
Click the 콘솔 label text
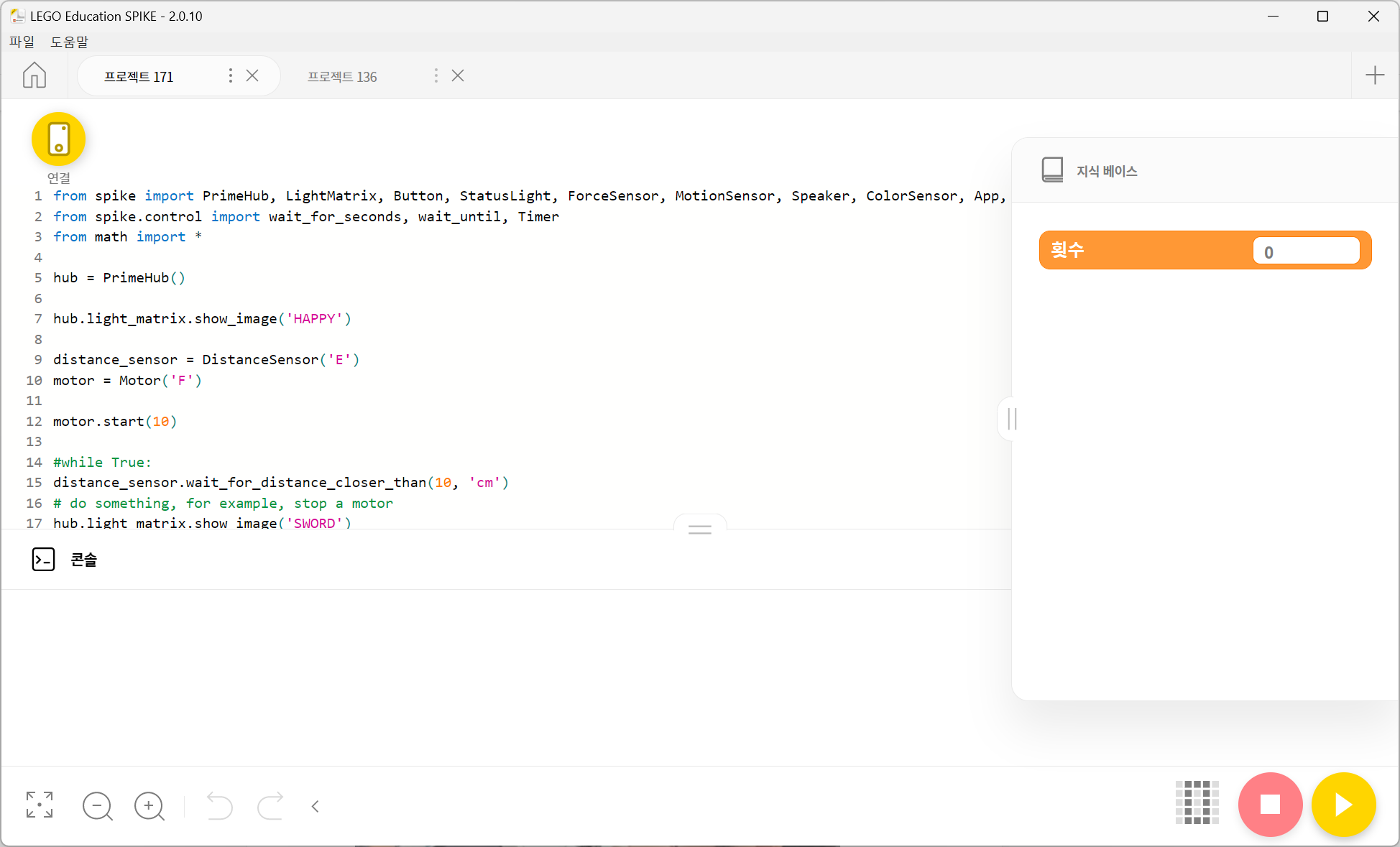click(x=83, y=560)
